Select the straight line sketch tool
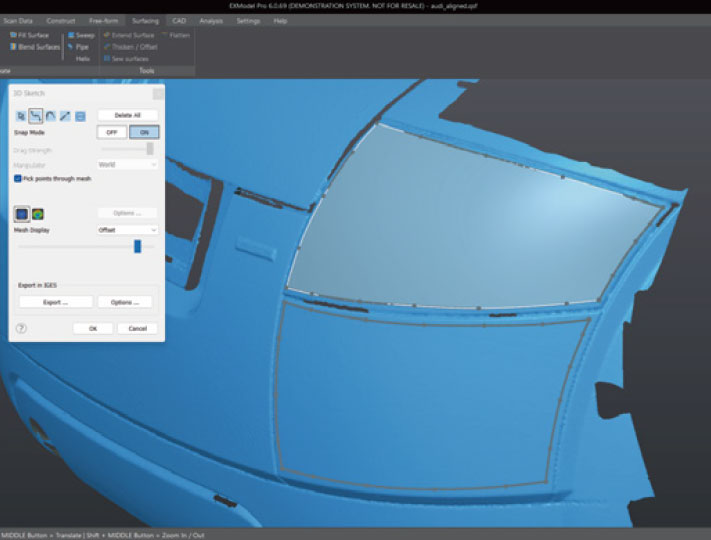The height and width of the screenshot is (540, 711). 65,116
